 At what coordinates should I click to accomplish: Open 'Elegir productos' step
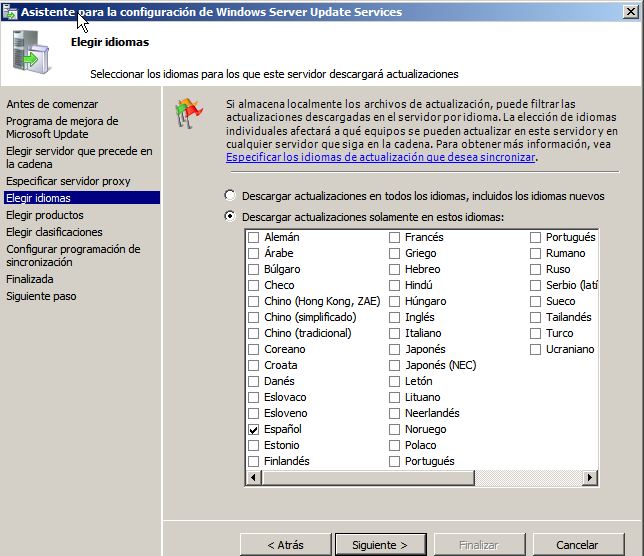coord(45,215)
